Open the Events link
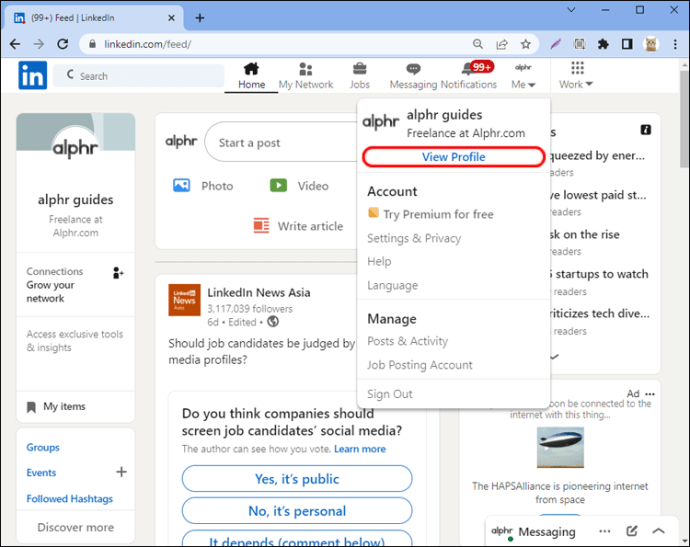The image size is (690, 547). tap(41, 473)
